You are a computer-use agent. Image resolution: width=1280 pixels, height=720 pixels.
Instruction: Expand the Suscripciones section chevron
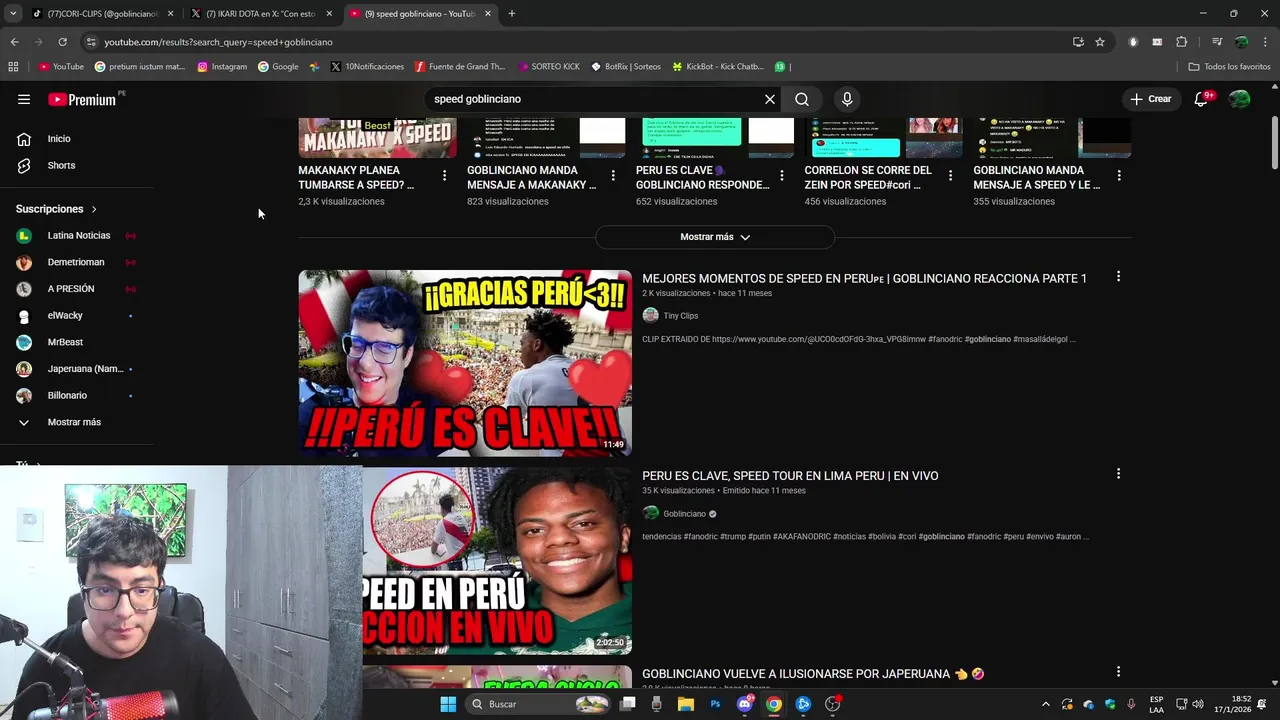pos(94,209)
